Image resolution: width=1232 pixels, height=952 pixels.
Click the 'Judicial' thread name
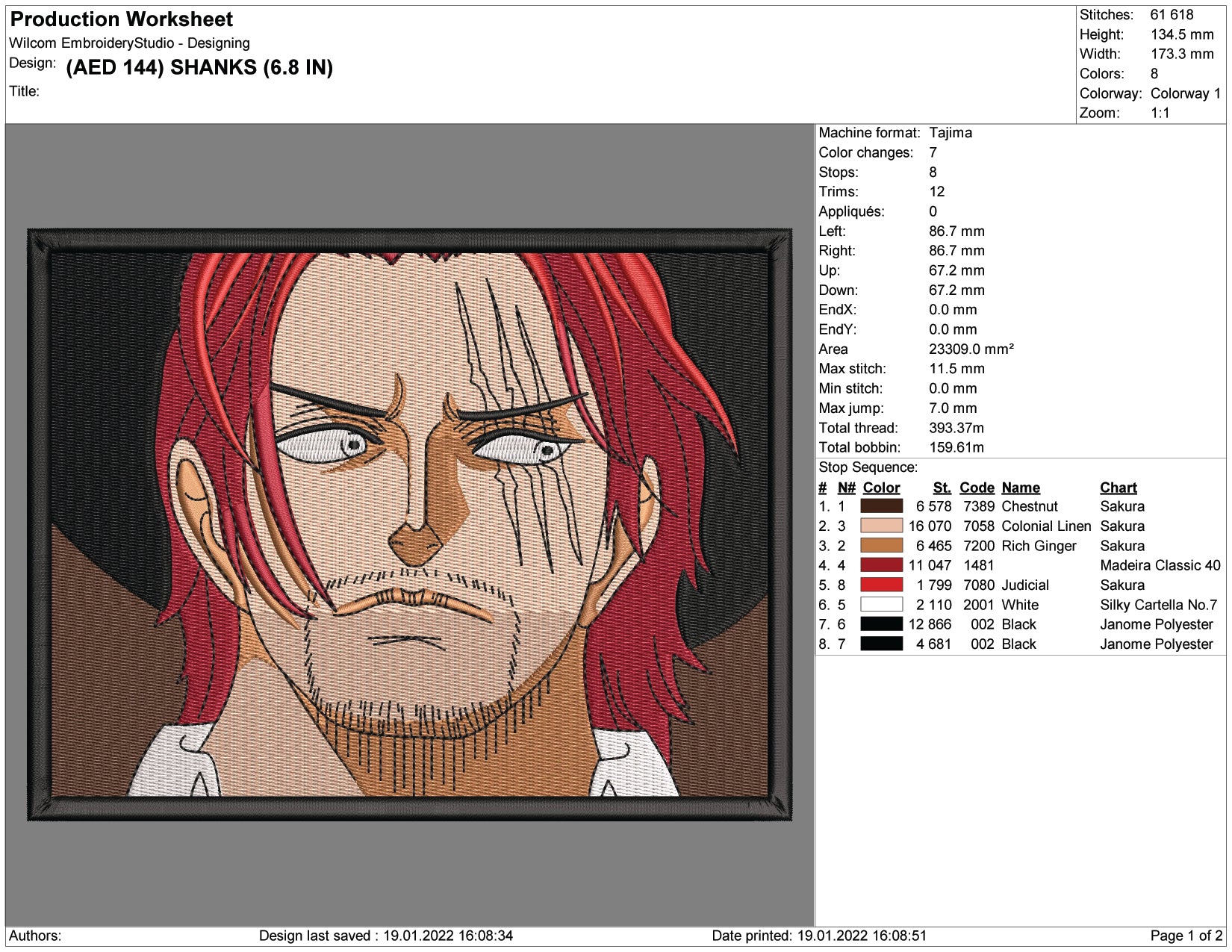pos(1025,585)
